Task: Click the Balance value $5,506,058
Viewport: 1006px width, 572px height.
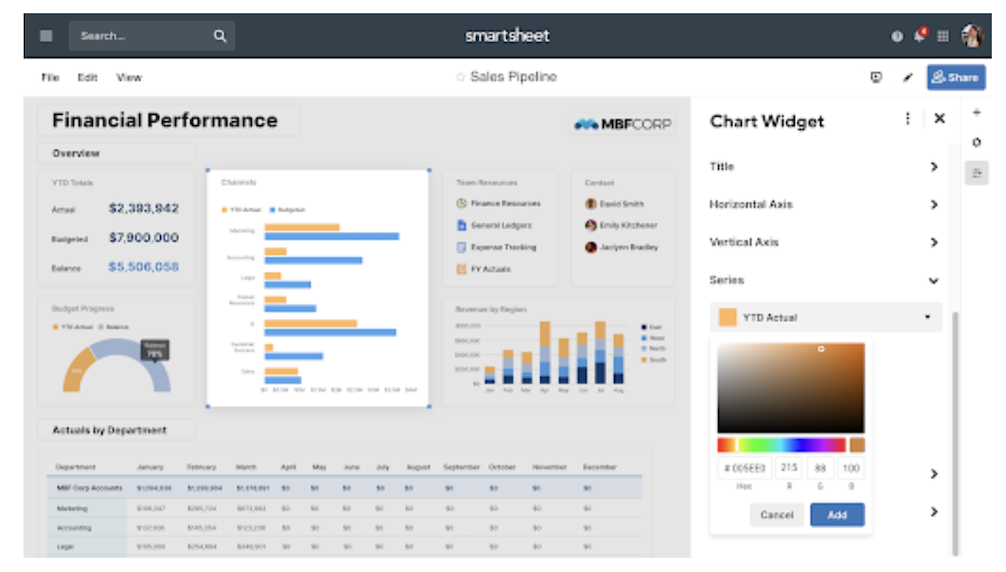Action: coord(144,267)
